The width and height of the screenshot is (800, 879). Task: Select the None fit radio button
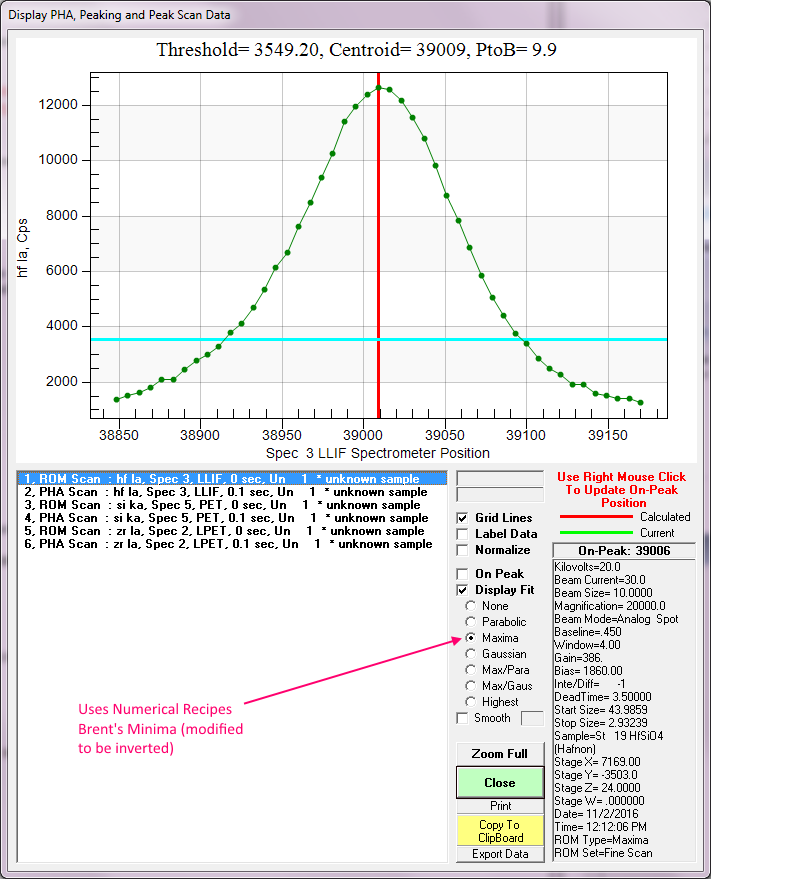471,606
